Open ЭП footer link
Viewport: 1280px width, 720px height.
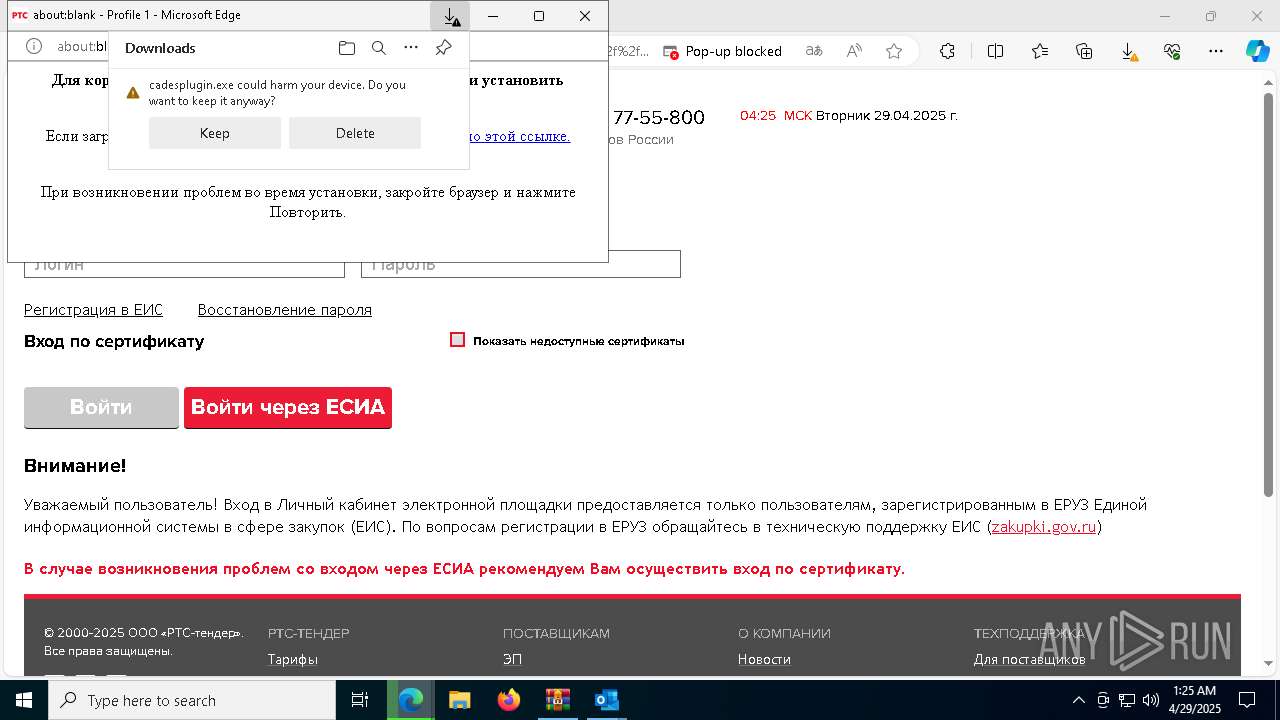[512, 659]
